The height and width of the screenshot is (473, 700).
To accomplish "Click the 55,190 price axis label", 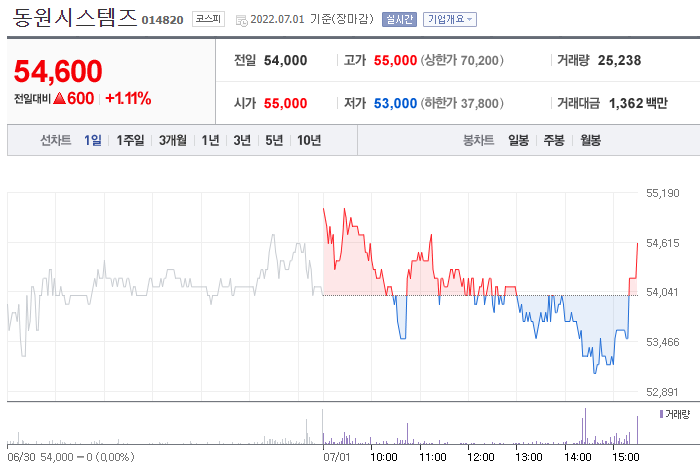I will coord(662,193).
